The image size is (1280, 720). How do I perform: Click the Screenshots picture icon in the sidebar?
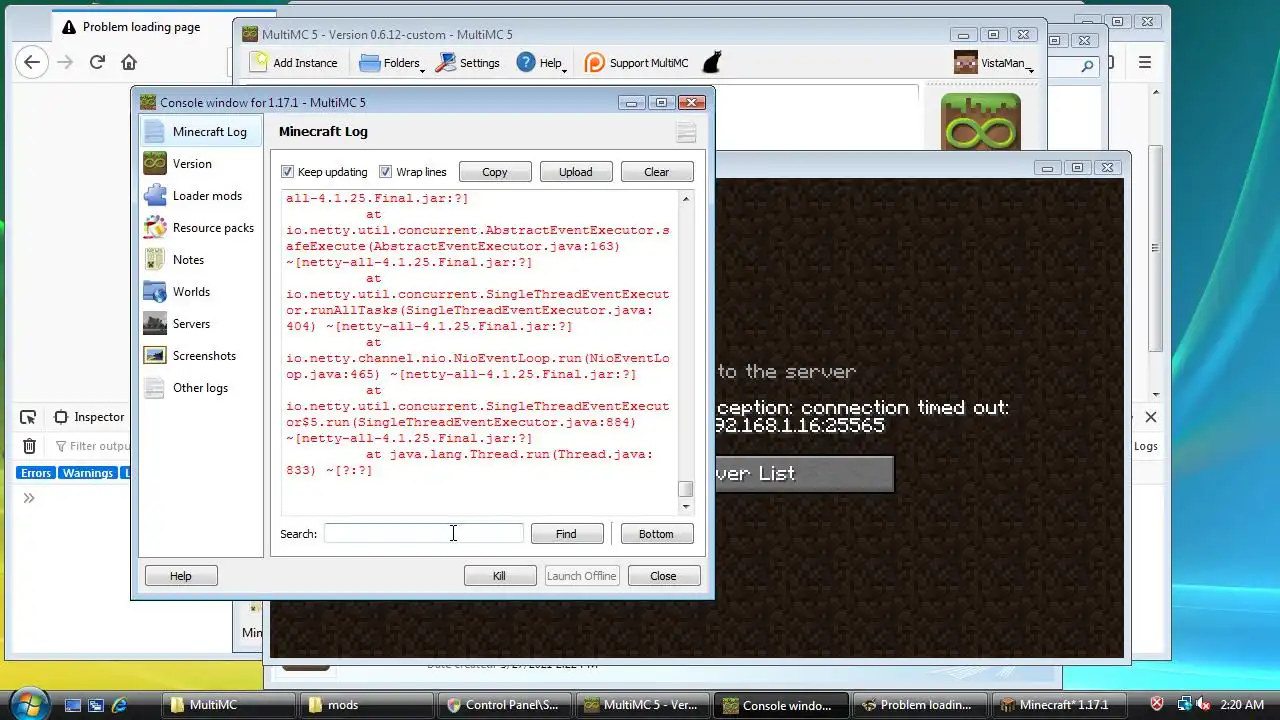coord(155,355)
